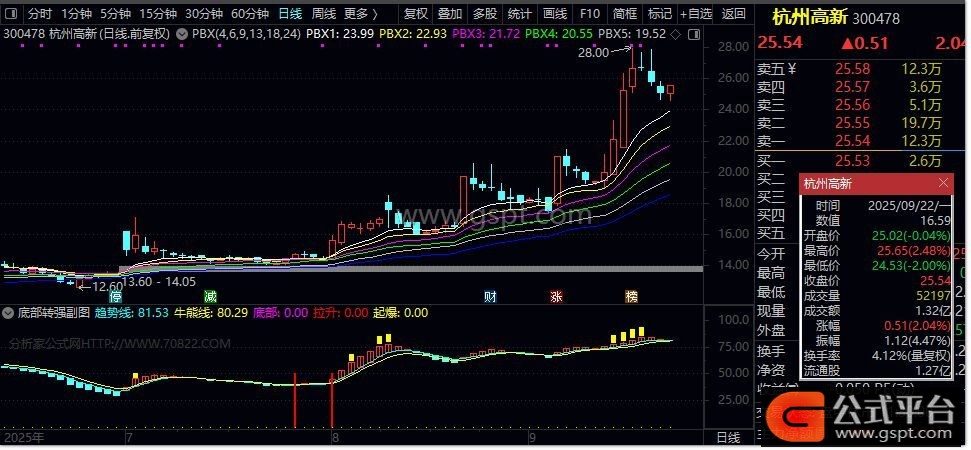
Task: Click 日线 label at the chart corner
Action: point(728,438)
